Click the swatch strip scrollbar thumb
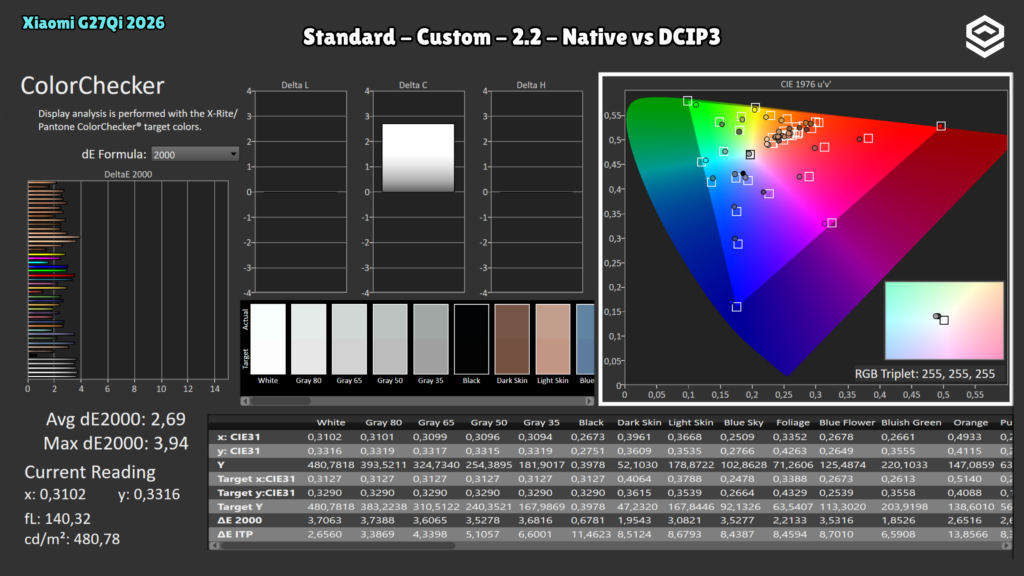Viewport: 1024px width, 576px height. 281,401
